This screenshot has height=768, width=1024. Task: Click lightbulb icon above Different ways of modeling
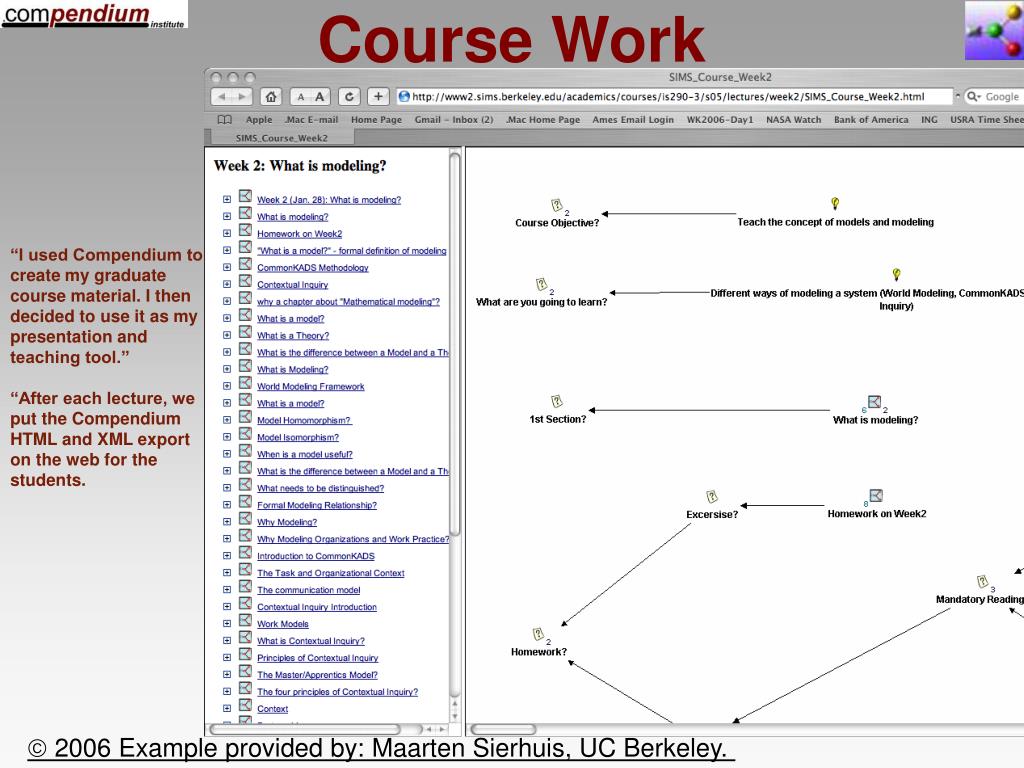896,274
